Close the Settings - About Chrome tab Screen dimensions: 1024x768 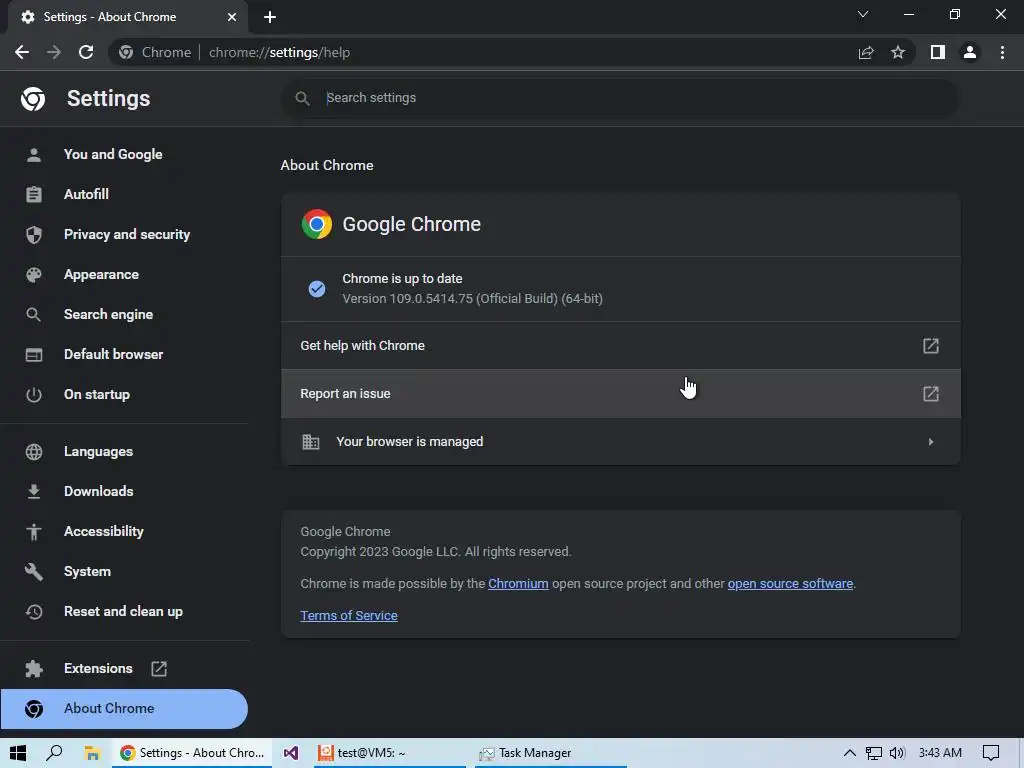click(x=232, y=17)
